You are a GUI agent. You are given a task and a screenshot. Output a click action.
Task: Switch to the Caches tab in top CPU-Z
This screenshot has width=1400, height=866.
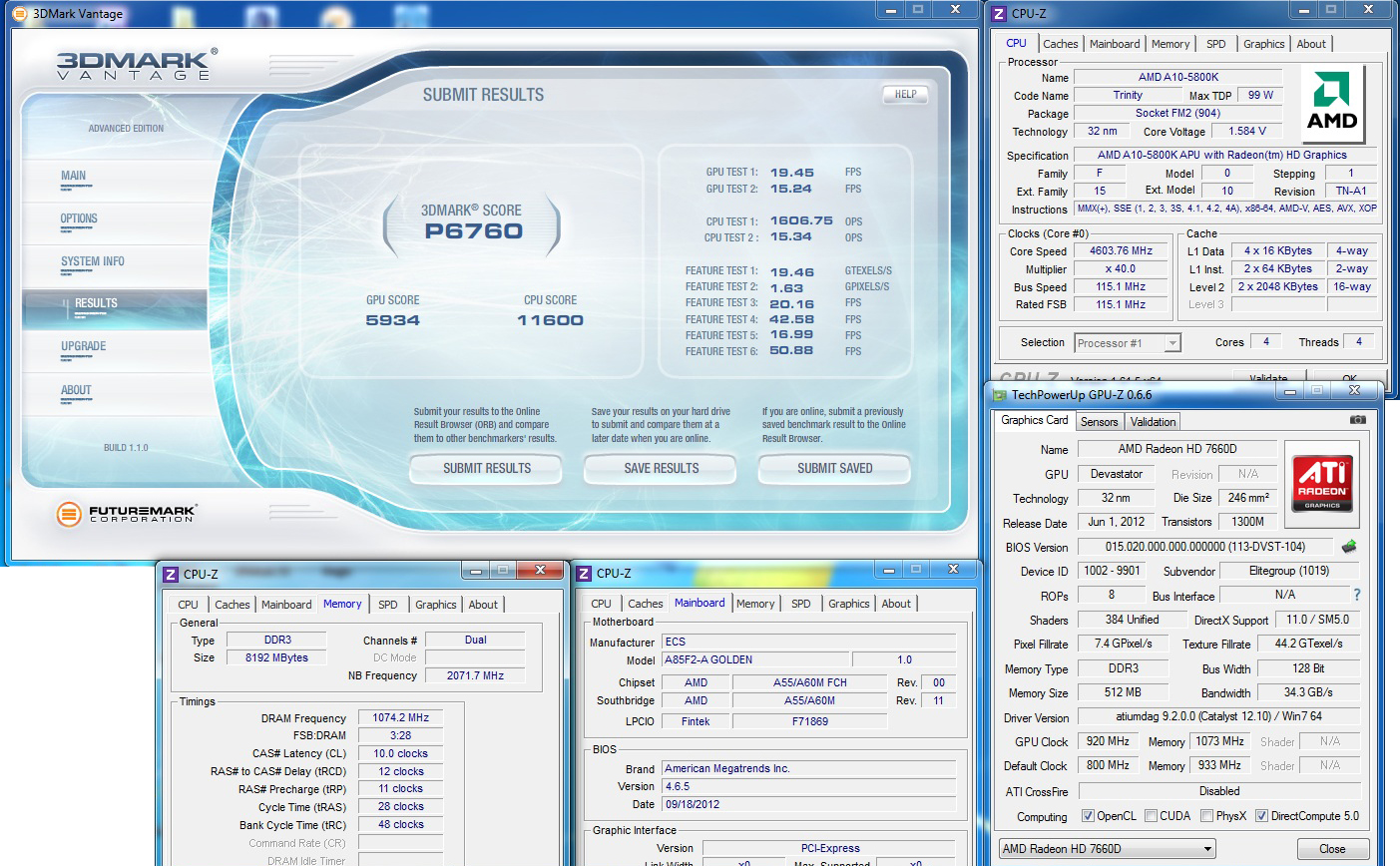(x=1060, y=44)
